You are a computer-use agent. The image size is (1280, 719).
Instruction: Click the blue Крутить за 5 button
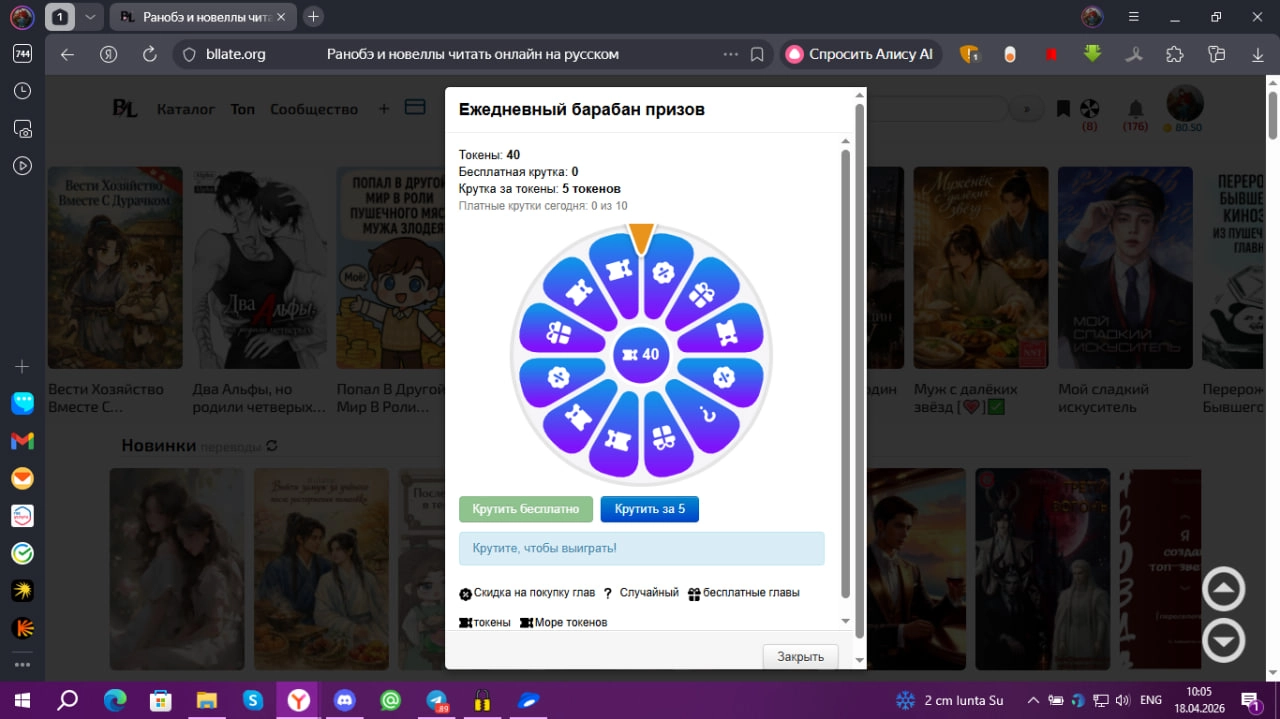point(650,509)
